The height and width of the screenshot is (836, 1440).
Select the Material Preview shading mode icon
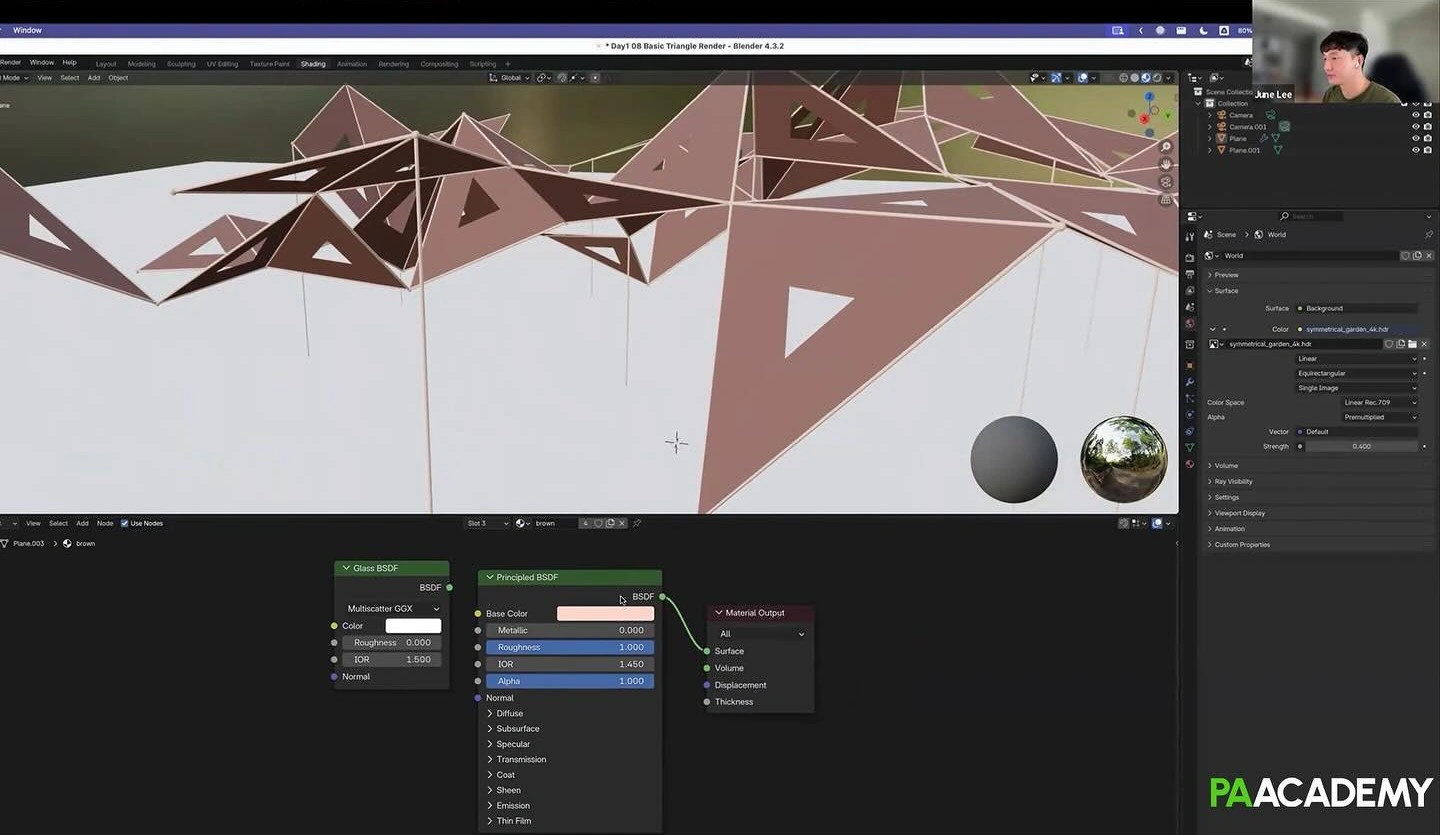coord(1145,77)
